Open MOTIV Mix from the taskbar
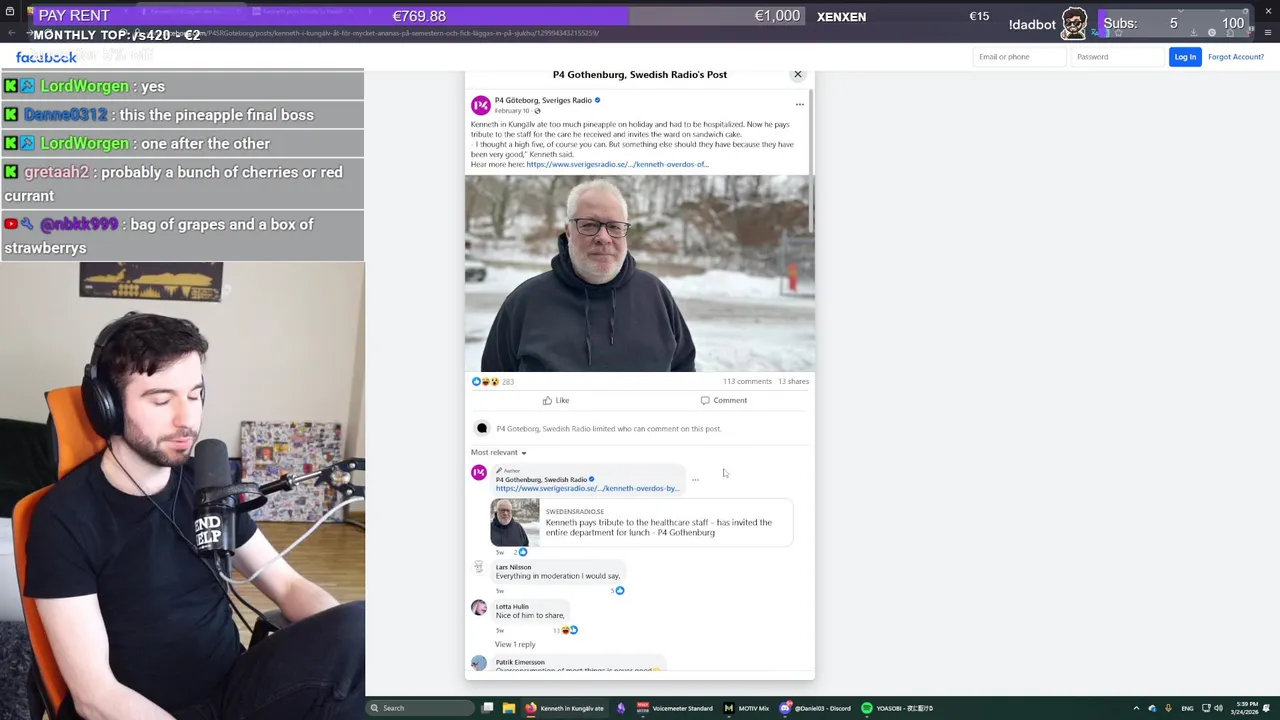Screen dimensions: 1280x720 point(747,708)
